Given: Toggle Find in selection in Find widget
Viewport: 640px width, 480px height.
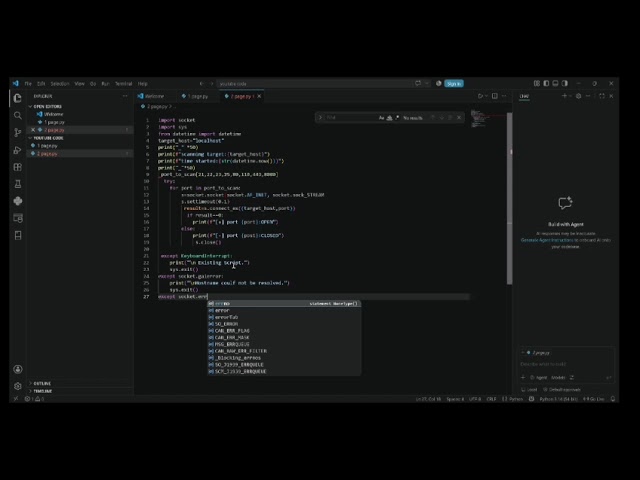Looking at the screenshot, I should coord(450,118).
